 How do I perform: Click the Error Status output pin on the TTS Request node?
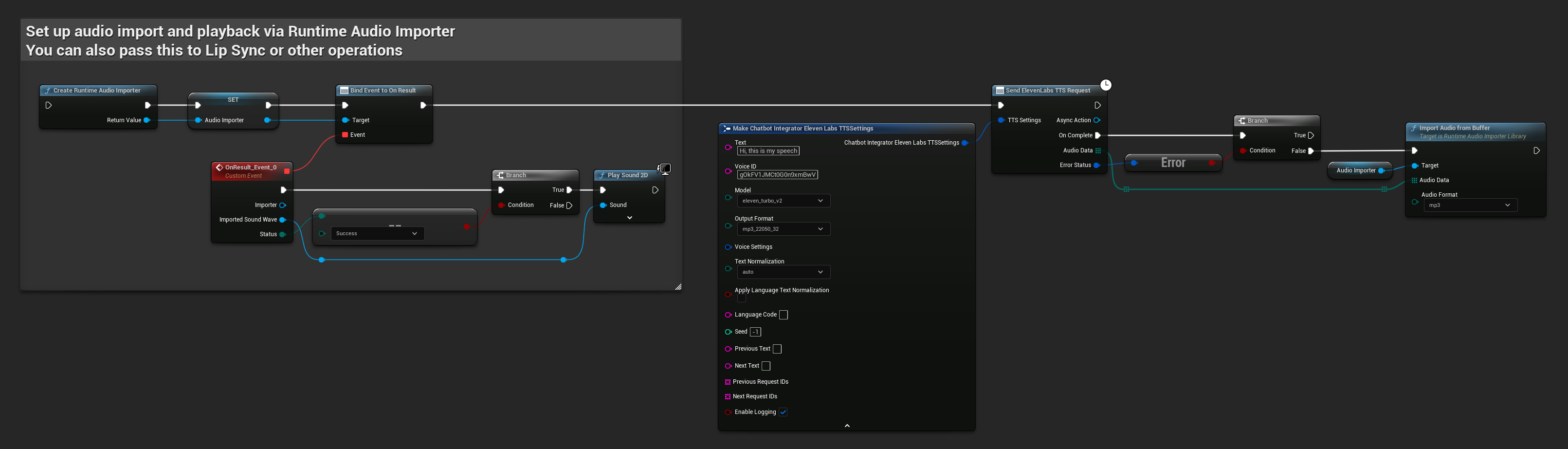1098,165
